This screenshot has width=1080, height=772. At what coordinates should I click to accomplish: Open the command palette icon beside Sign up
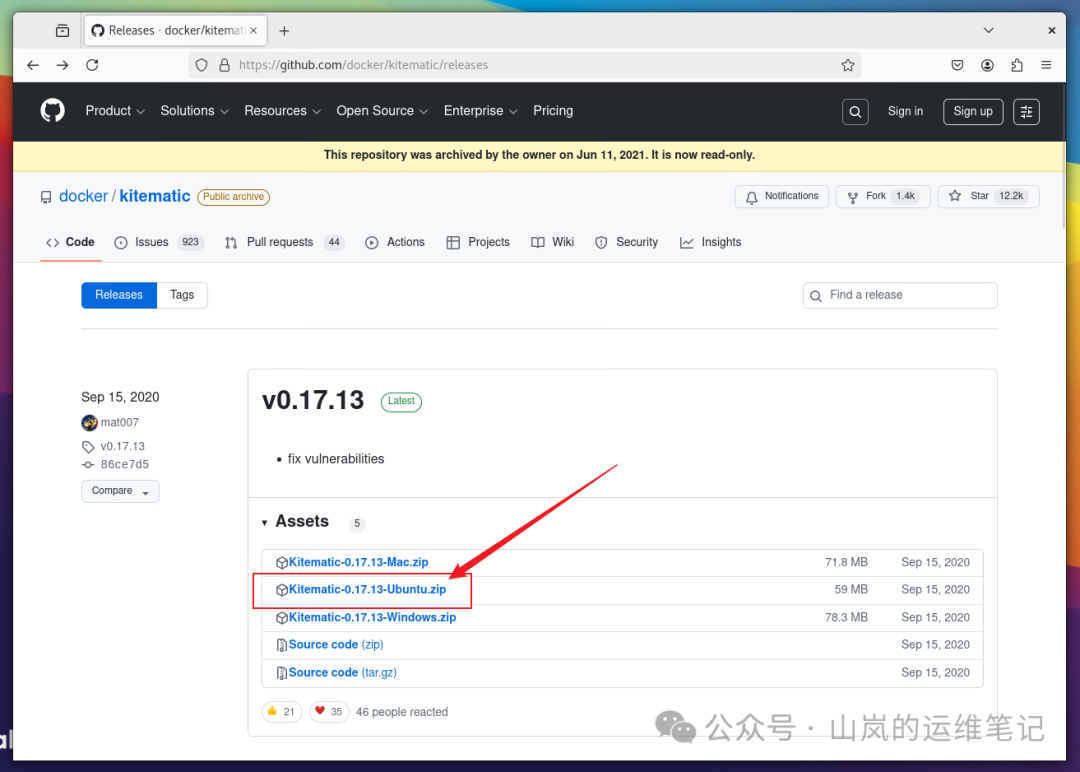1026,111
